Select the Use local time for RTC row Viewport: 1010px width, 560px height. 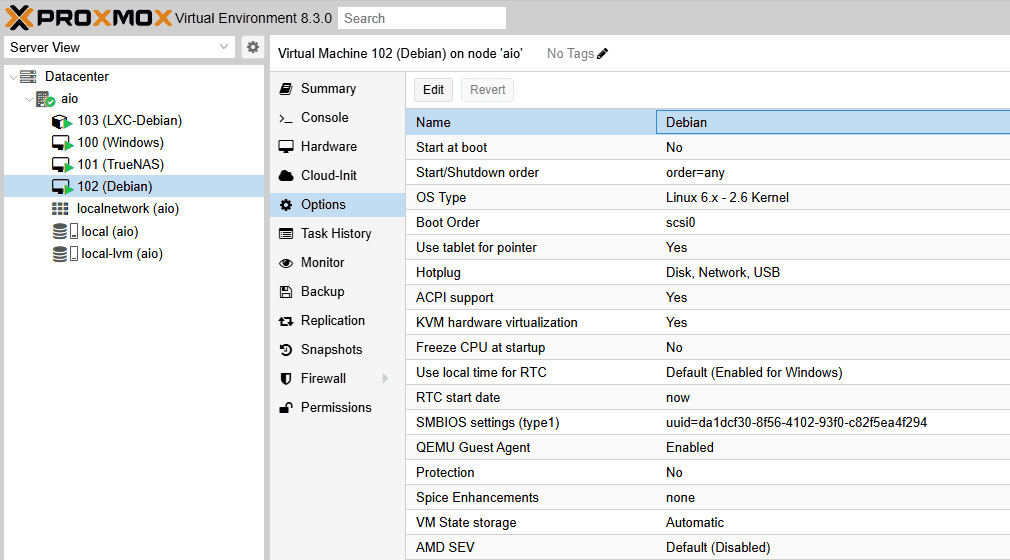(708, 372)
